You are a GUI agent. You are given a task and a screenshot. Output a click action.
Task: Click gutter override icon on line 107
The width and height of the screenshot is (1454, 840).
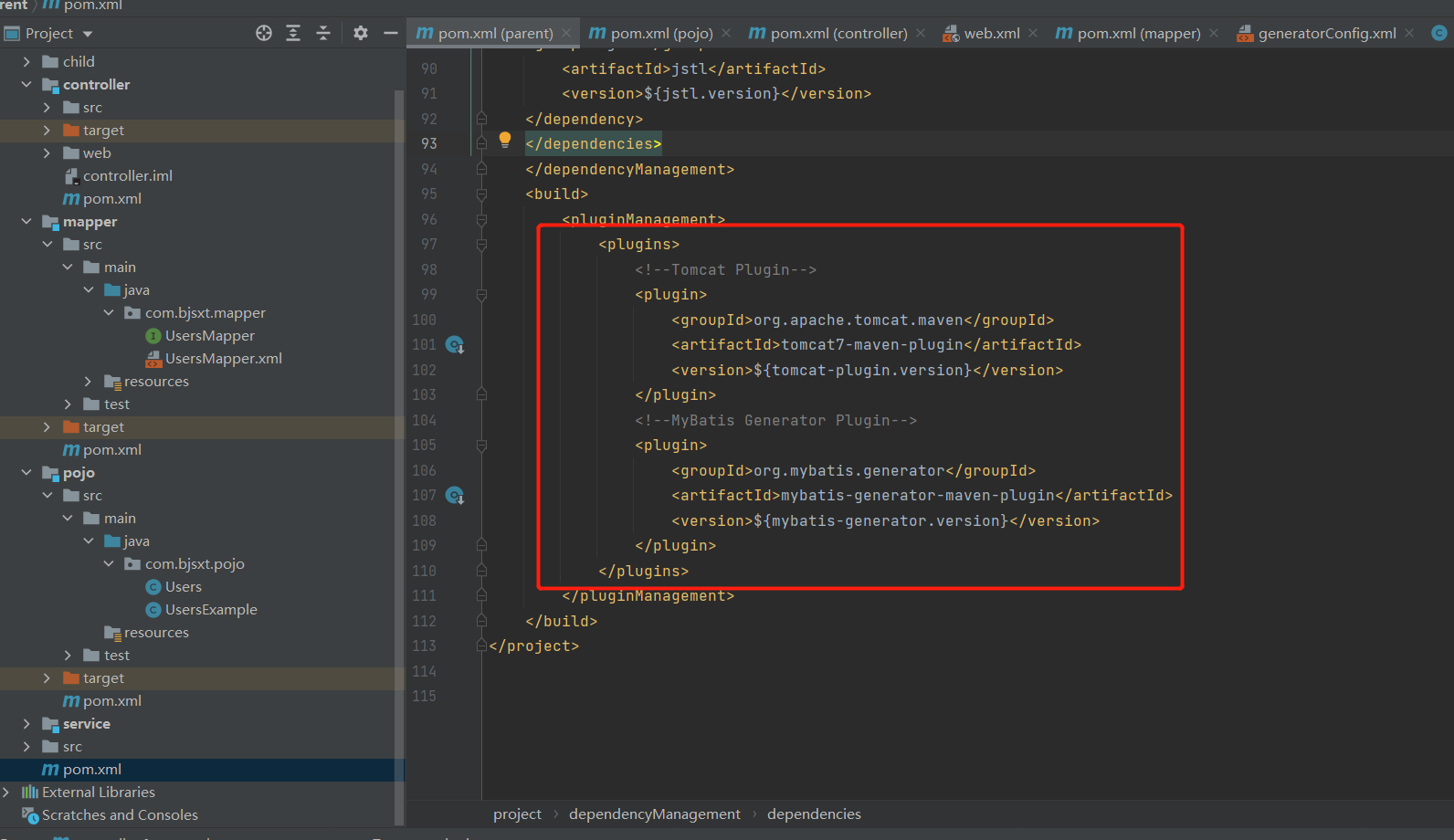tap(455, 496)
